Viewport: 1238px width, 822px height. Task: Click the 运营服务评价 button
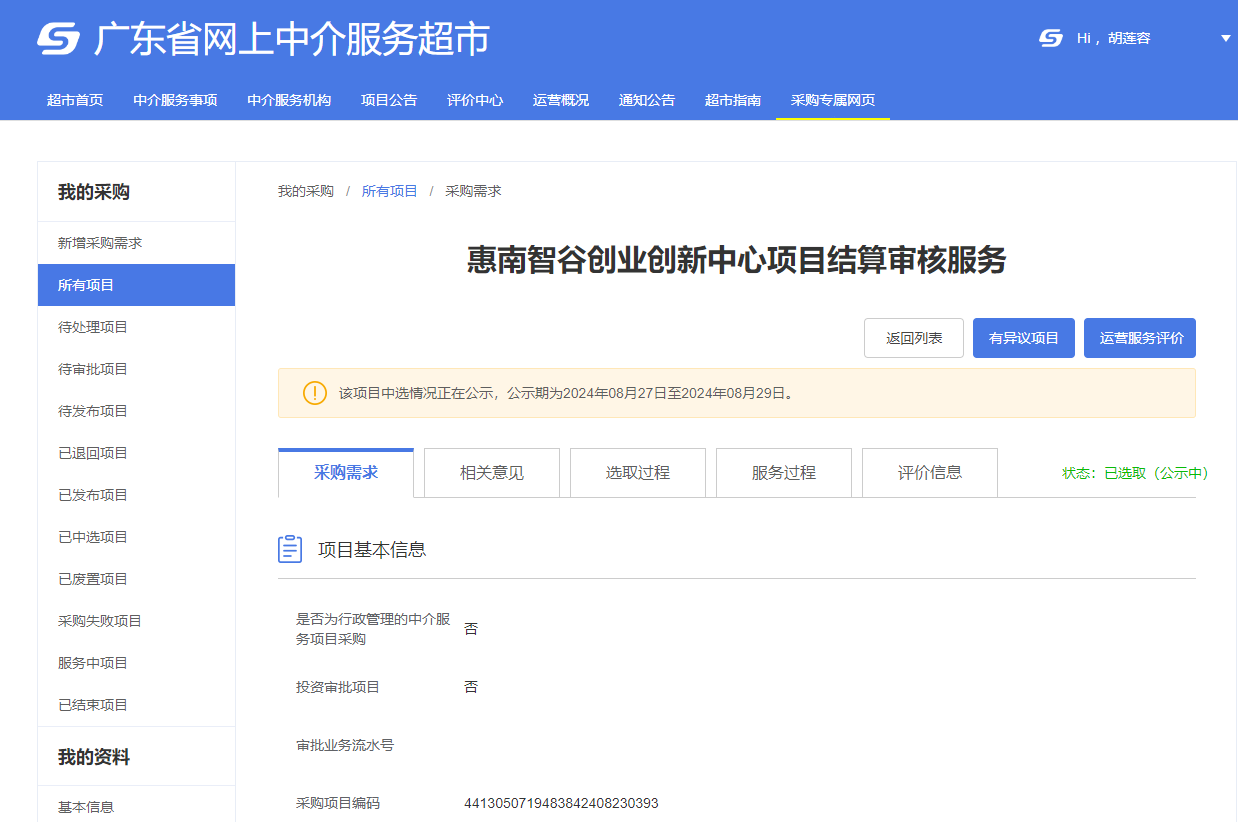point(1139,337)
